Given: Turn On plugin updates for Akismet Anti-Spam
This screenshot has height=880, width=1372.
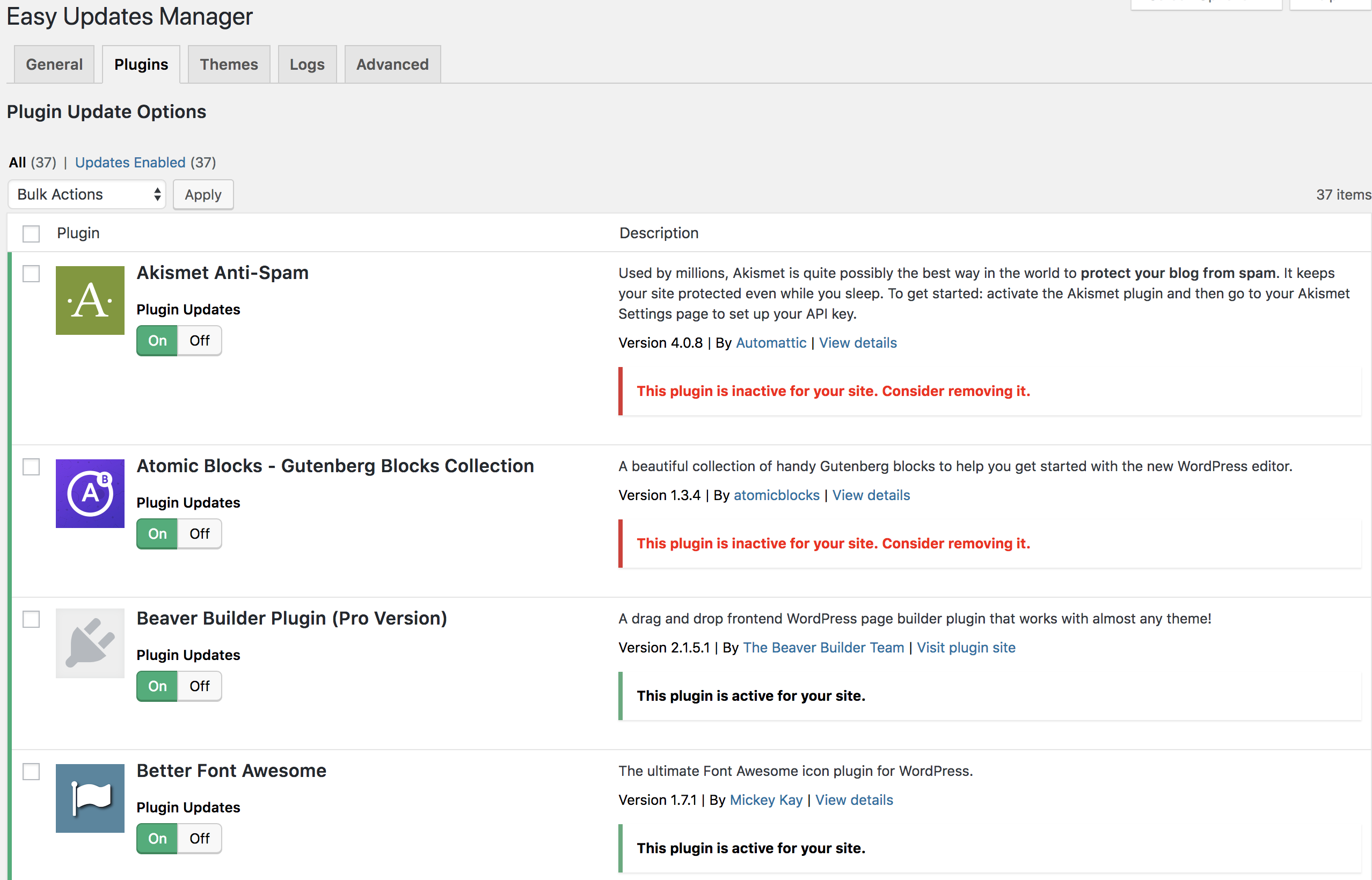Looking at the screenshot, I should (x=157, y=341).
